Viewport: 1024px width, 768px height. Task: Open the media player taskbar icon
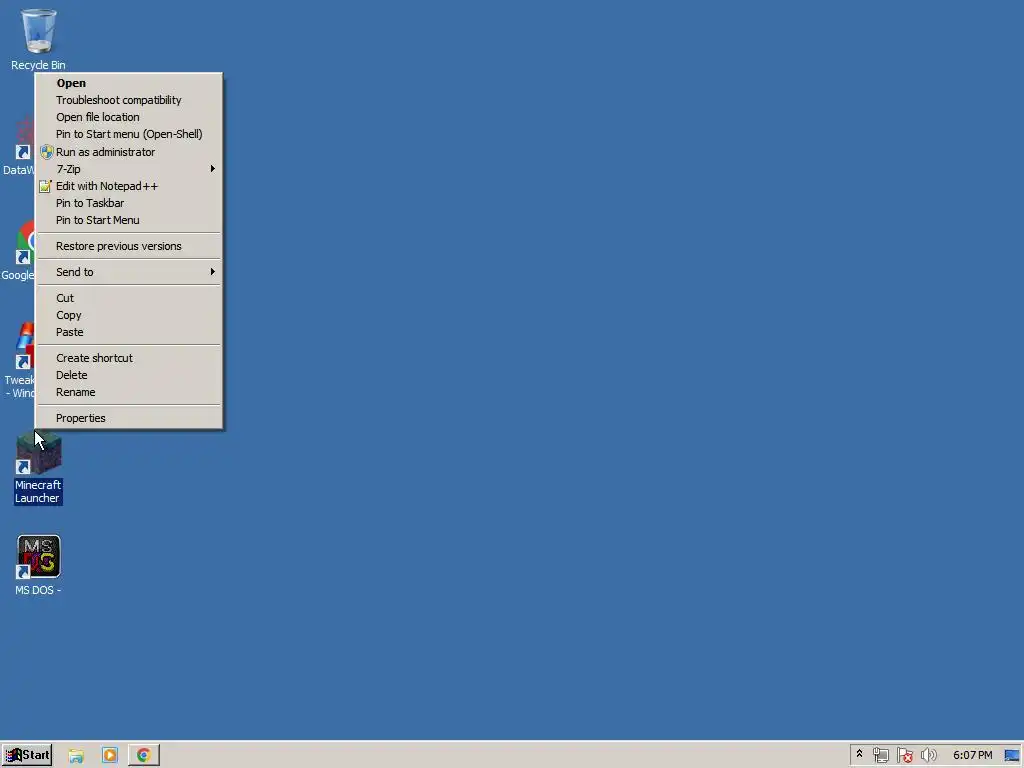point(110,756)
